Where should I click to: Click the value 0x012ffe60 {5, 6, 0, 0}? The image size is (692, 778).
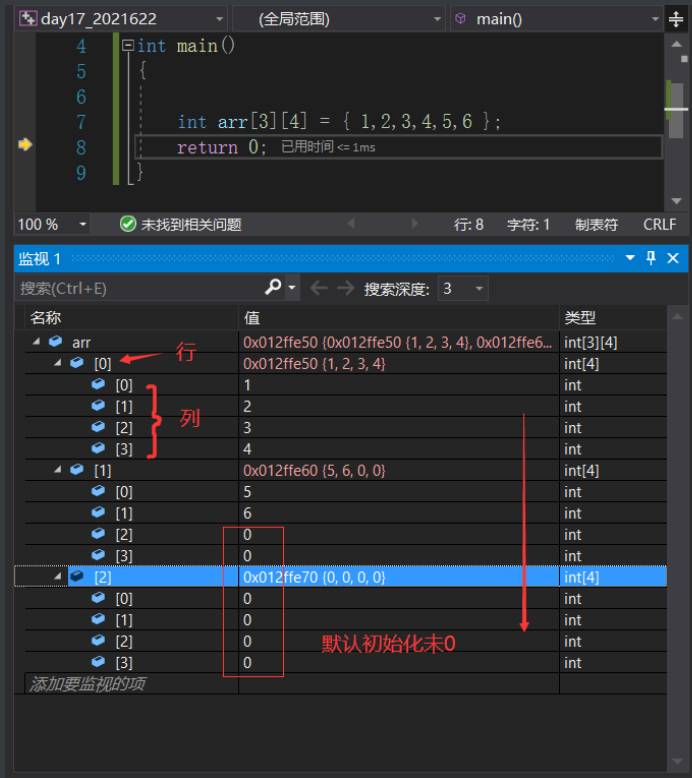coord(314,470)
